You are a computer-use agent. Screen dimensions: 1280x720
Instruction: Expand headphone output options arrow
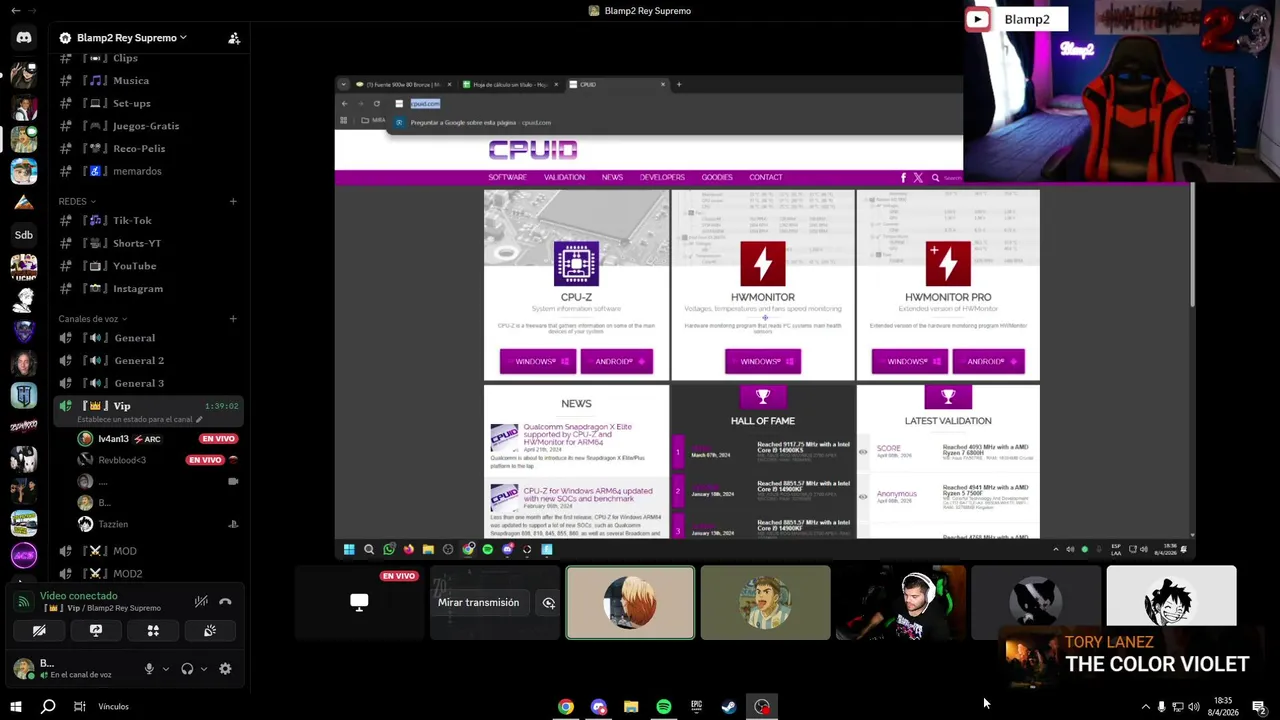(x=203, y=669)
